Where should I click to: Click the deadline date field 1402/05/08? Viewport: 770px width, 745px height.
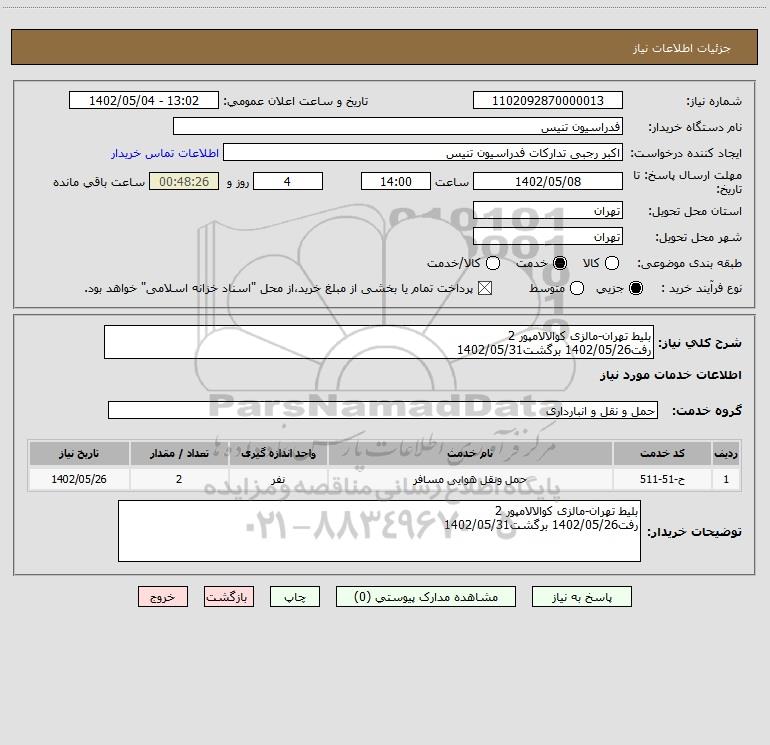point(548,181)
